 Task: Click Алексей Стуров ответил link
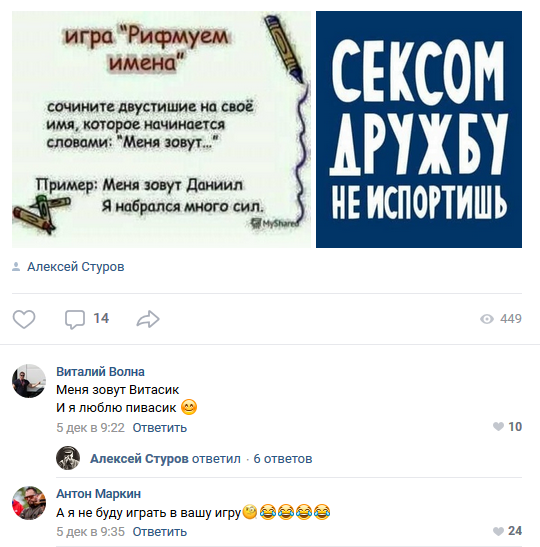[x=165, y=458]
